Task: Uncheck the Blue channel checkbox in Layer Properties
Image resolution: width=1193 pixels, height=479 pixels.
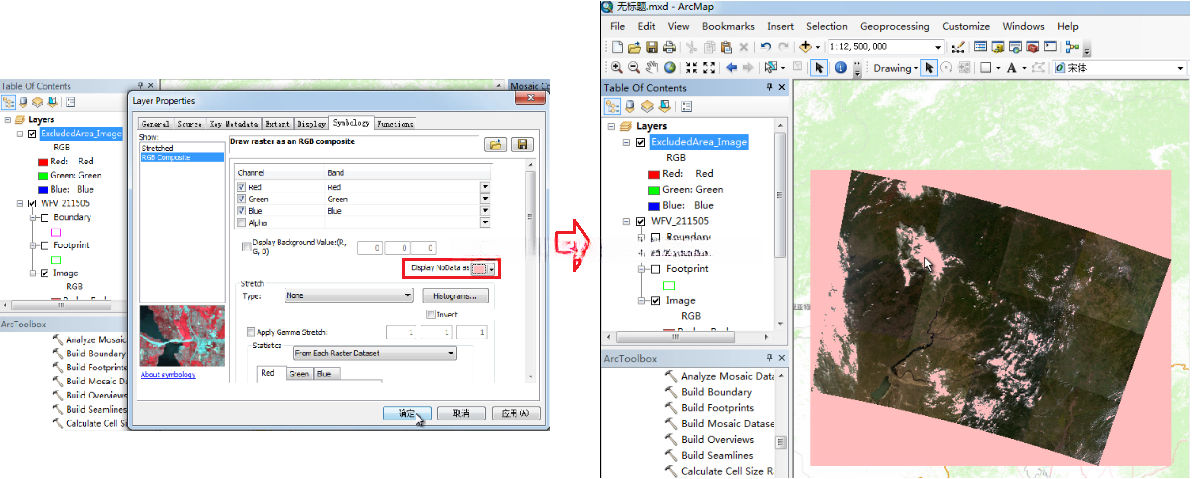Action: tap(241, 211)
